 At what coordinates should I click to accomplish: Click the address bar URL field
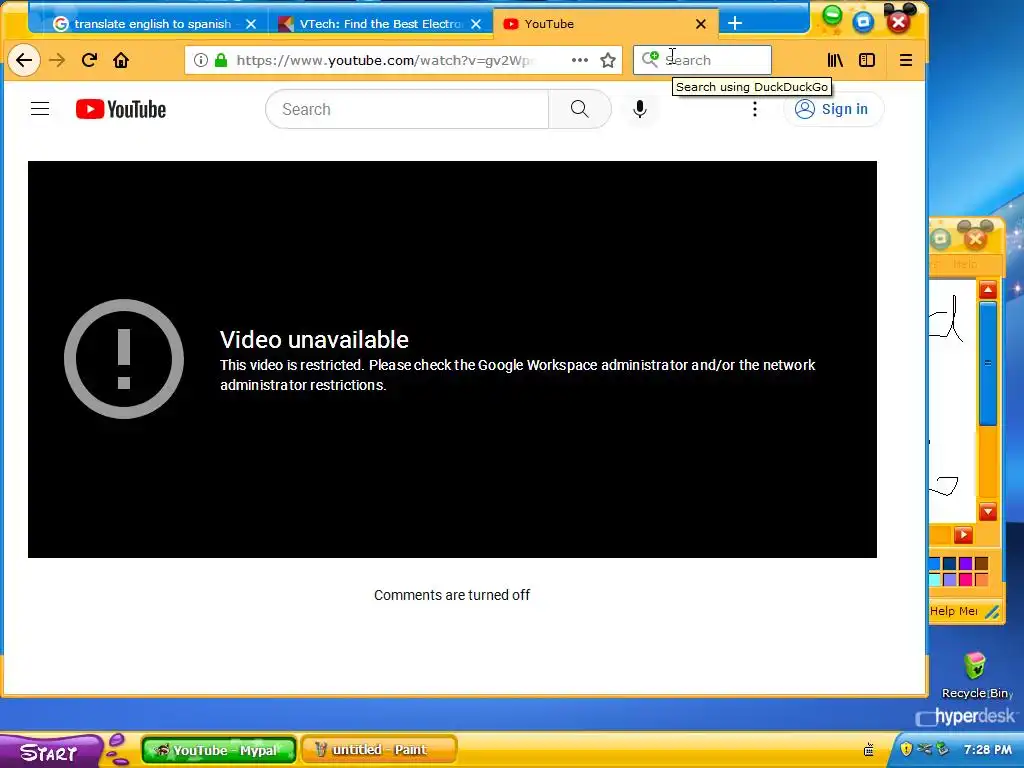coord(384,60)
